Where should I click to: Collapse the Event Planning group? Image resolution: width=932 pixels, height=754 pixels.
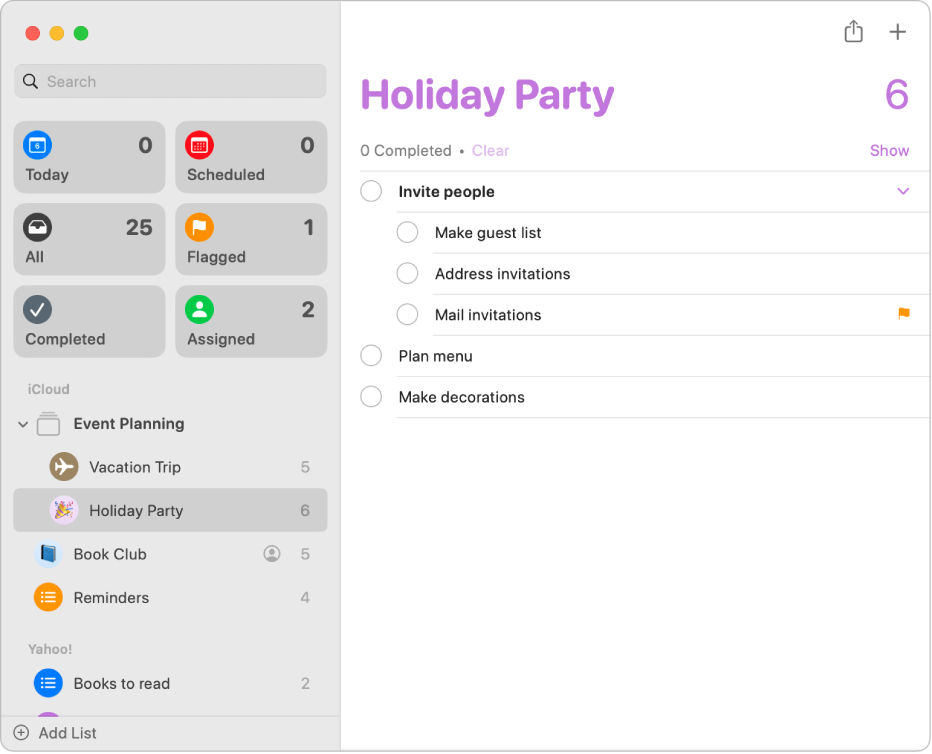pos(23,425)
